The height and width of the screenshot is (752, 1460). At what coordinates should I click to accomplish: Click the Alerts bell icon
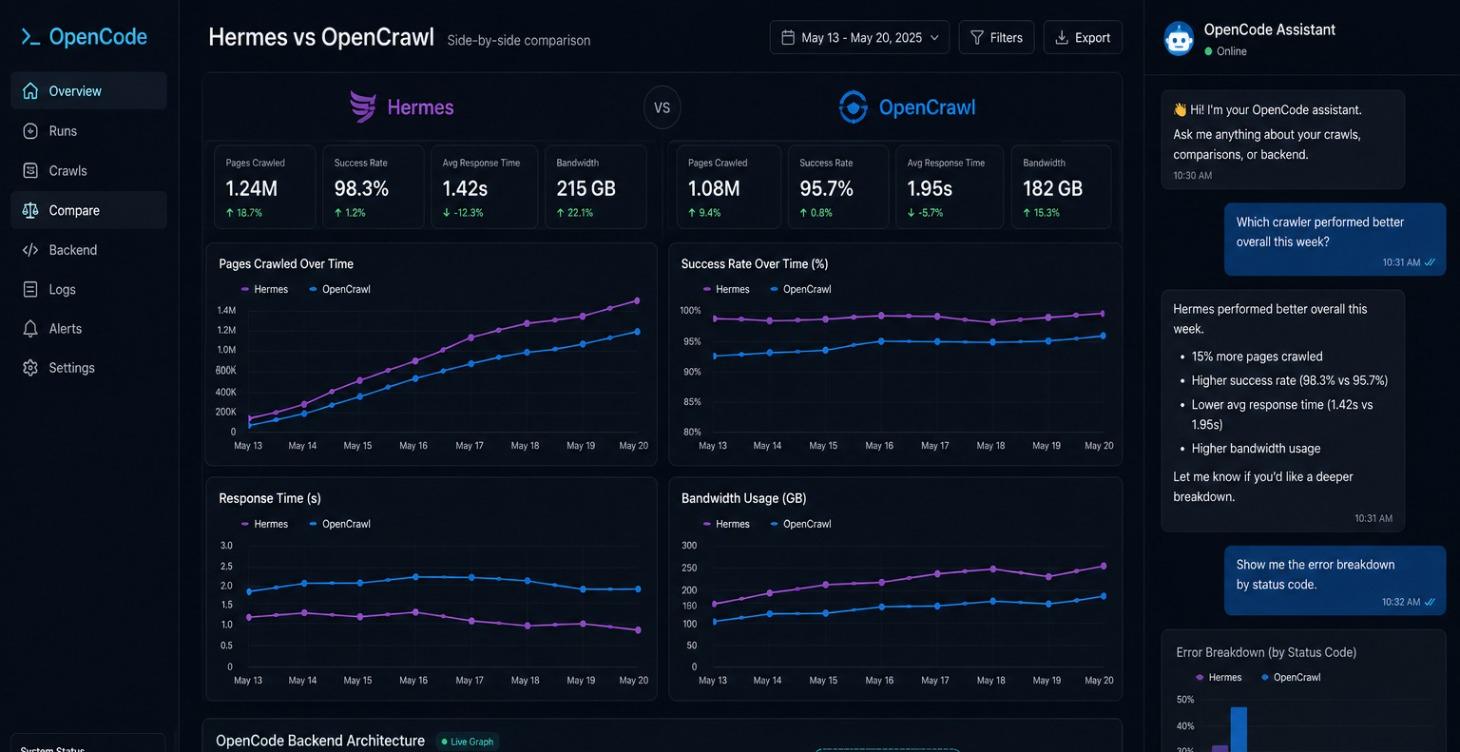[x=30, y=328]
